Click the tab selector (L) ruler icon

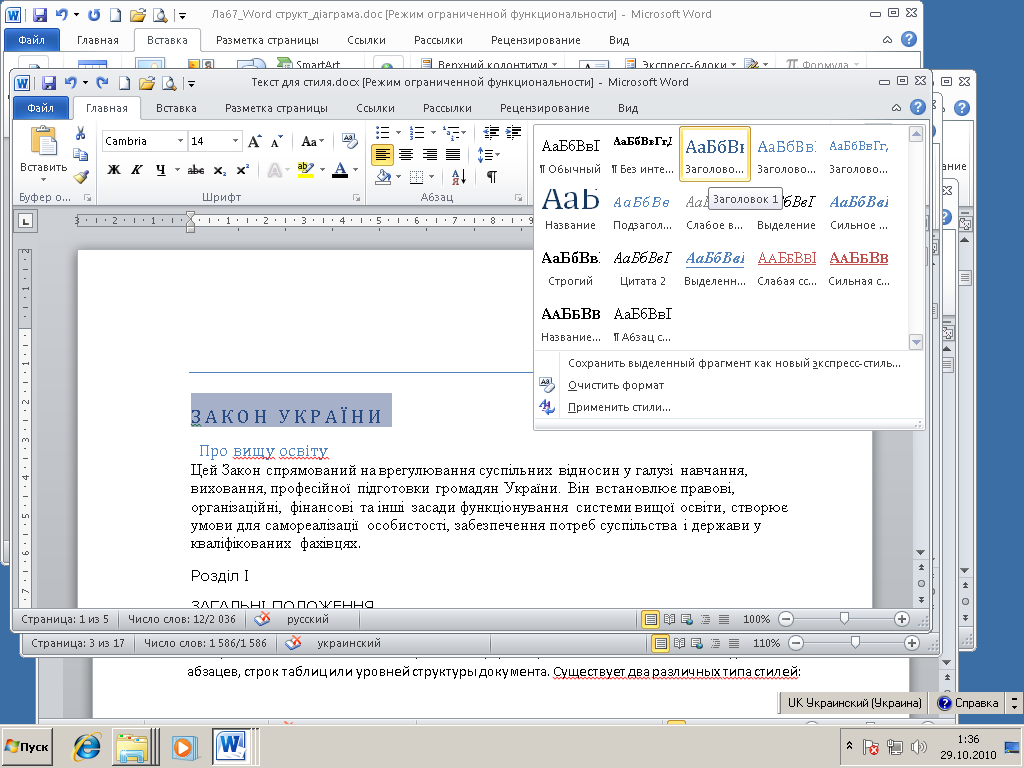click(x=25, y=221)
